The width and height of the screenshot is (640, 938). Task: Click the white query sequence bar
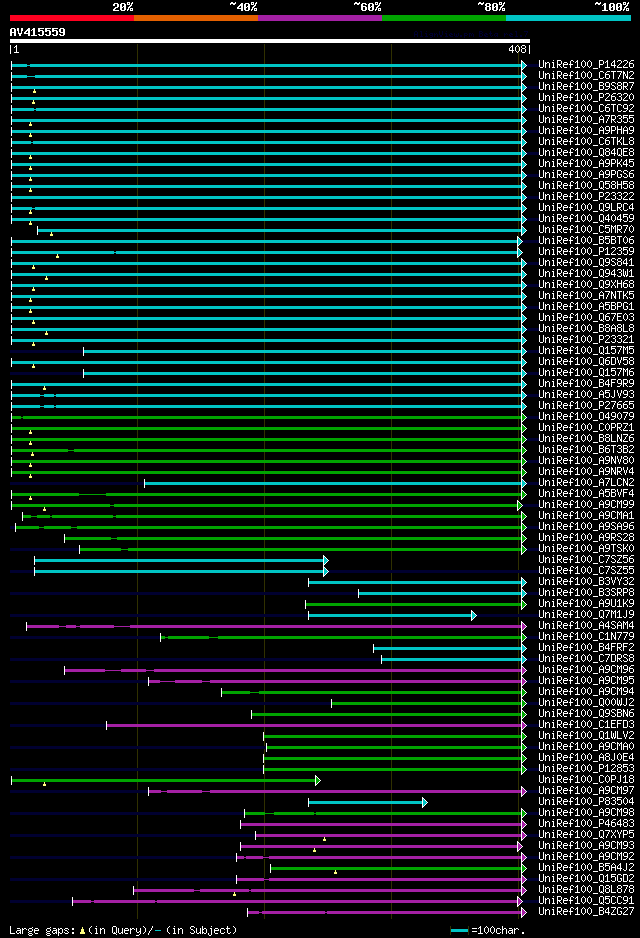(270, 41)
